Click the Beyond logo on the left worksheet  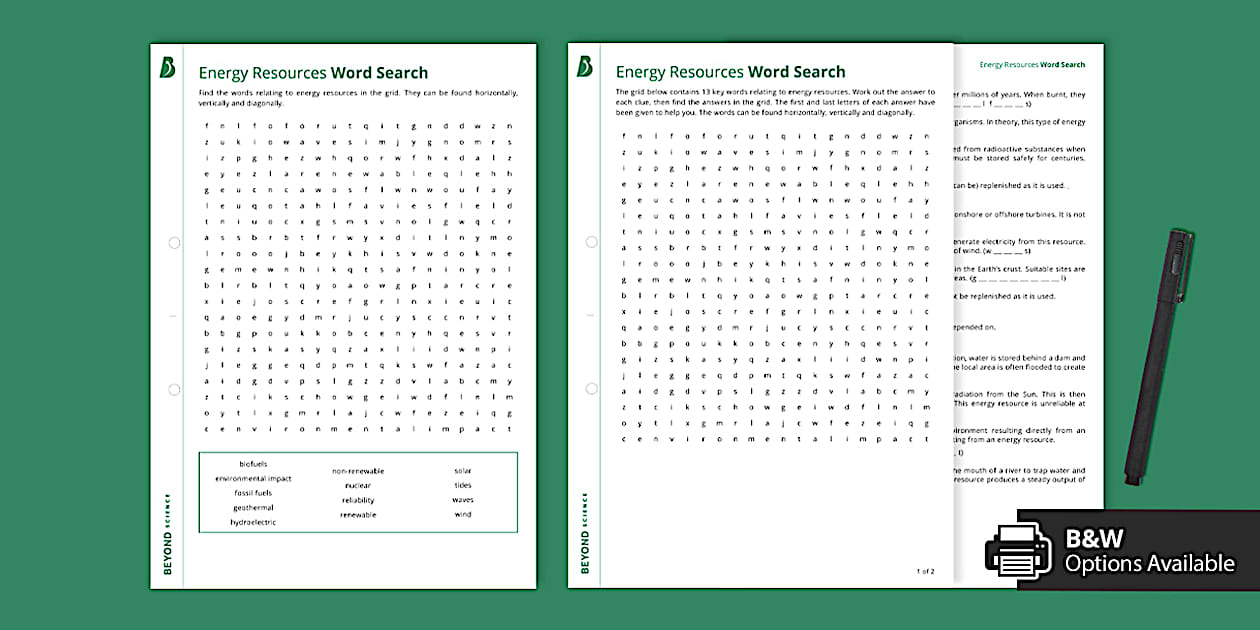(x=168, y=67)
